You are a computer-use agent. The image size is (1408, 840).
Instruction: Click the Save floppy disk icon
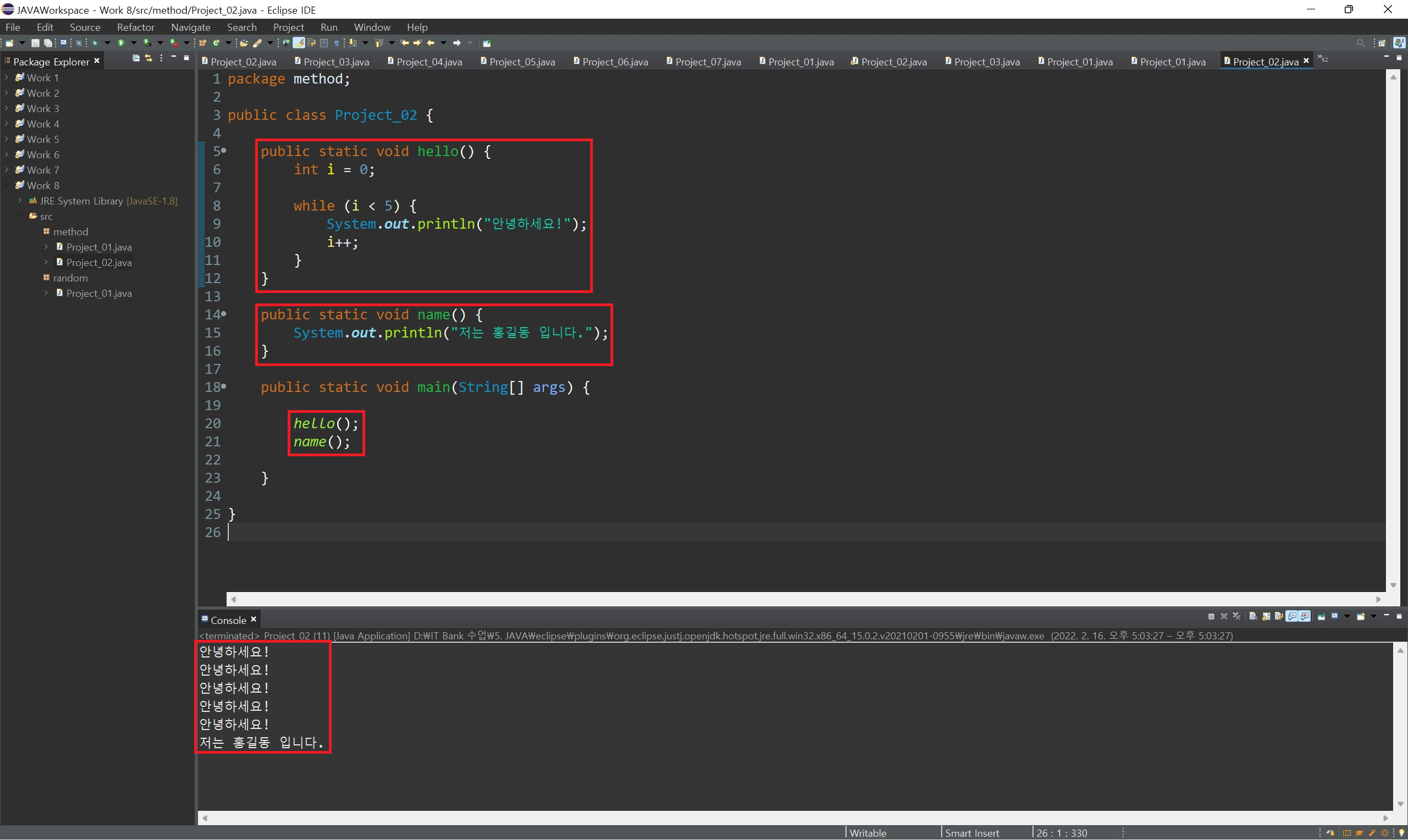pos(35,43)
